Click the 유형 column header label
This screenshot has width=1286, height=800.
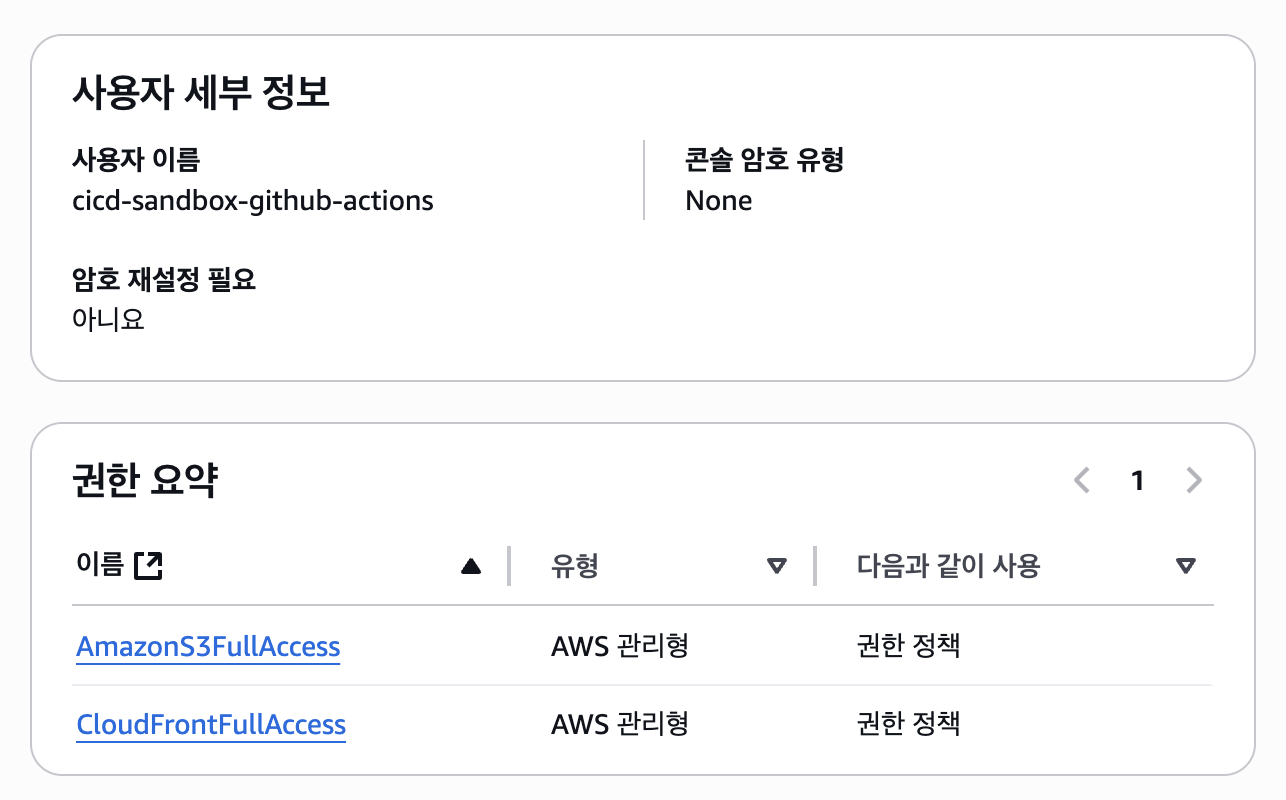575,567
